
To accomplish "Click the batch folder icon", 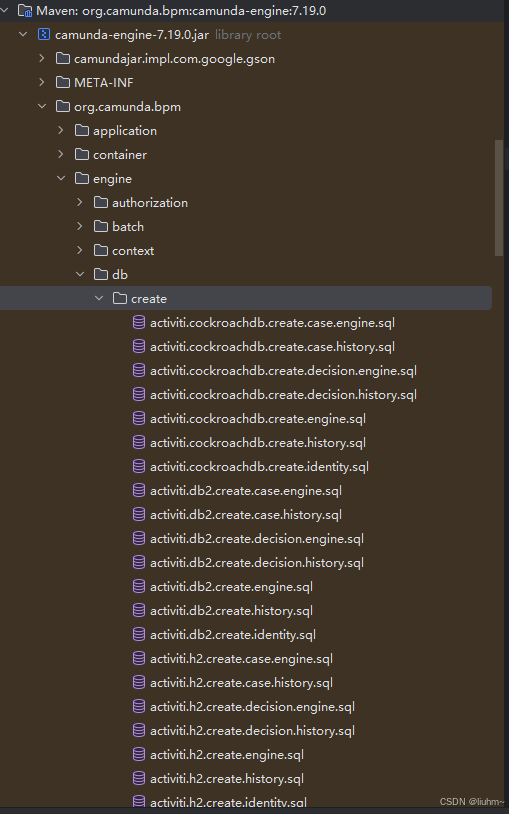I will (x=101, y=226).
